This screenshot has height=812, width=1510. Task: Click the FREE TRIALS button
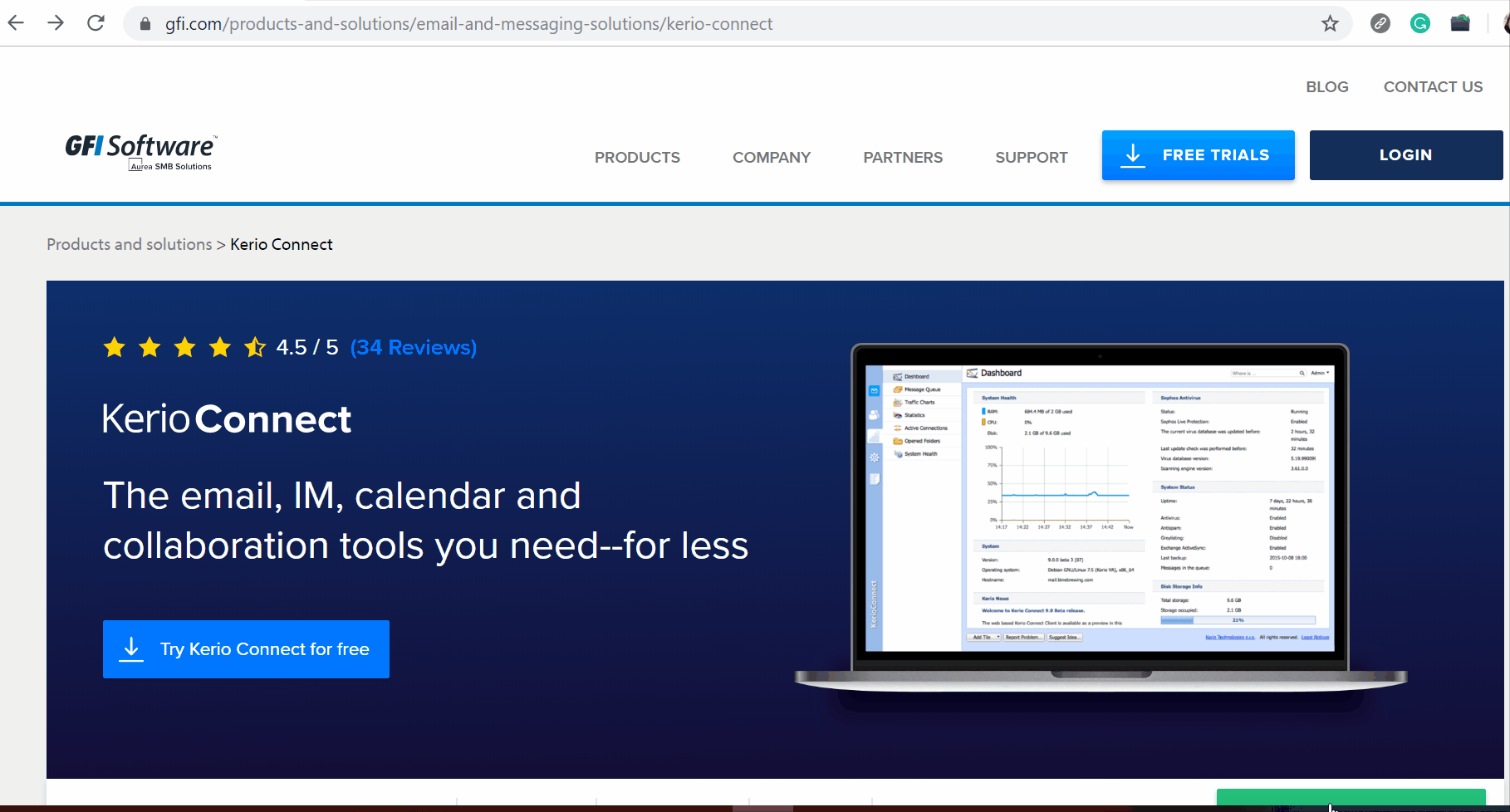[x=1199, y=155]
